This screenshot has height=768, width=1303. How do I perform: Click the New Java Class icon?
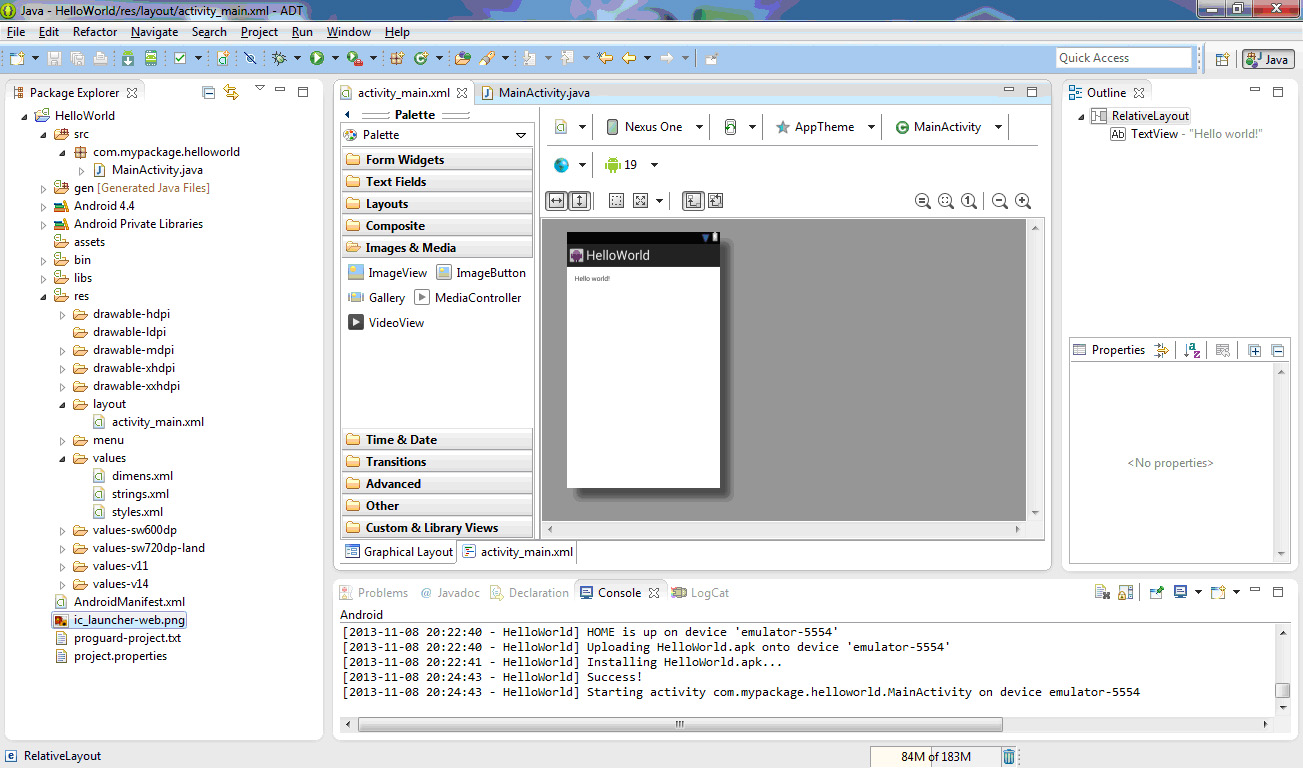pyautogui.click(x=421, y=58)
